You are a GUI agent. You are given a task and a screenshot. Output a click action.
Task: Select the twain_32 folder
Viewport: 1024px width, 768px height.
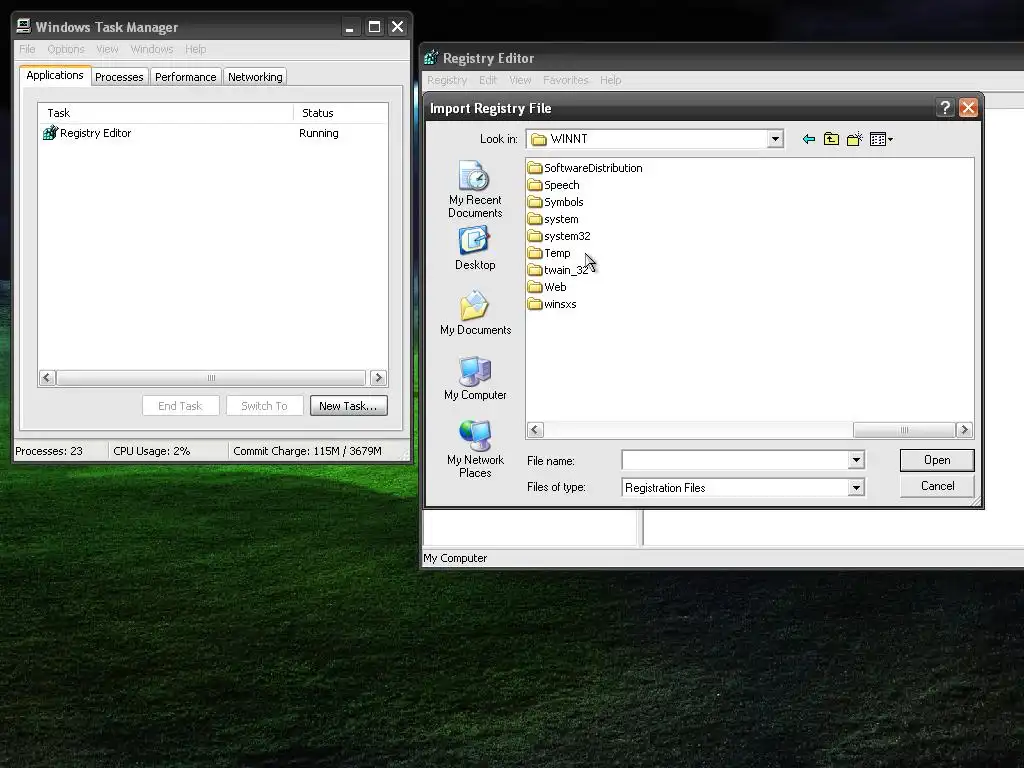point(558,270)
